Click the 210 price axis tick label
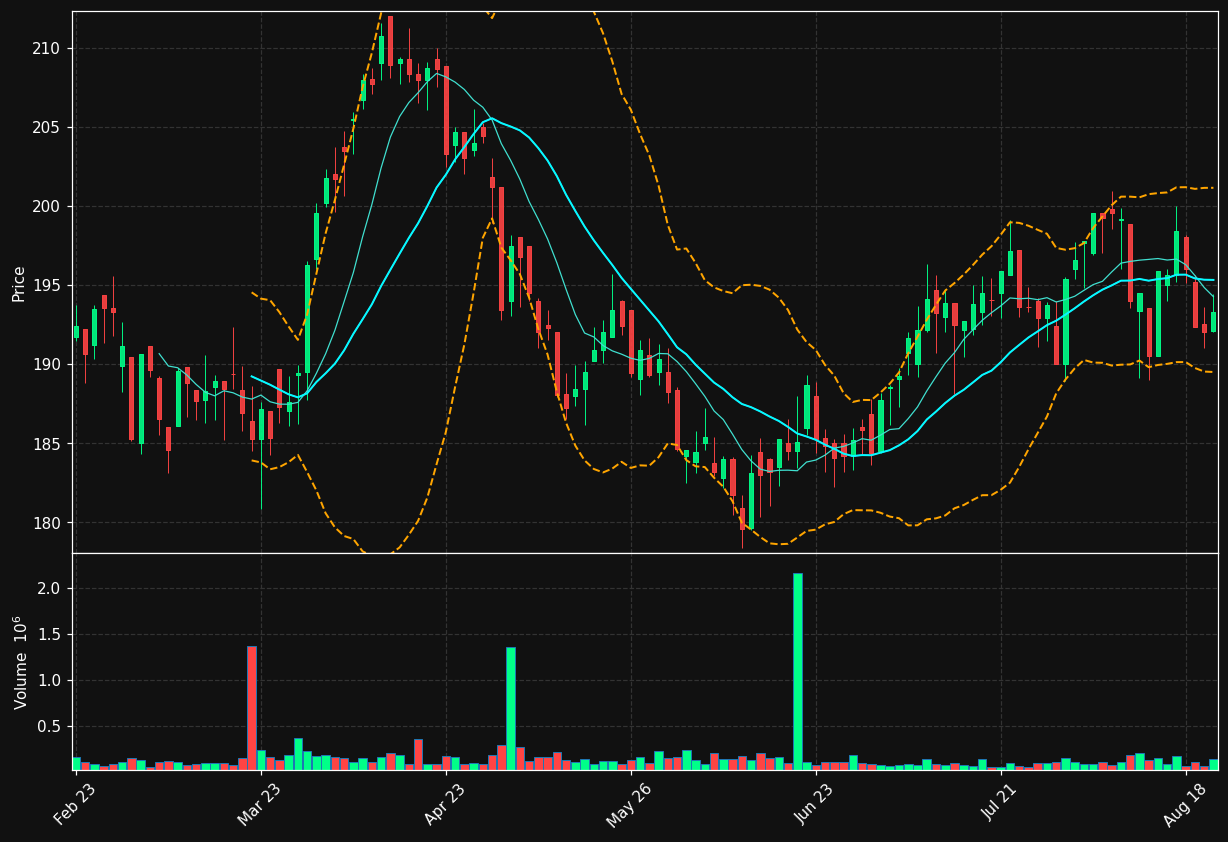The image size is (1228, 842). (x=46, y=49)
